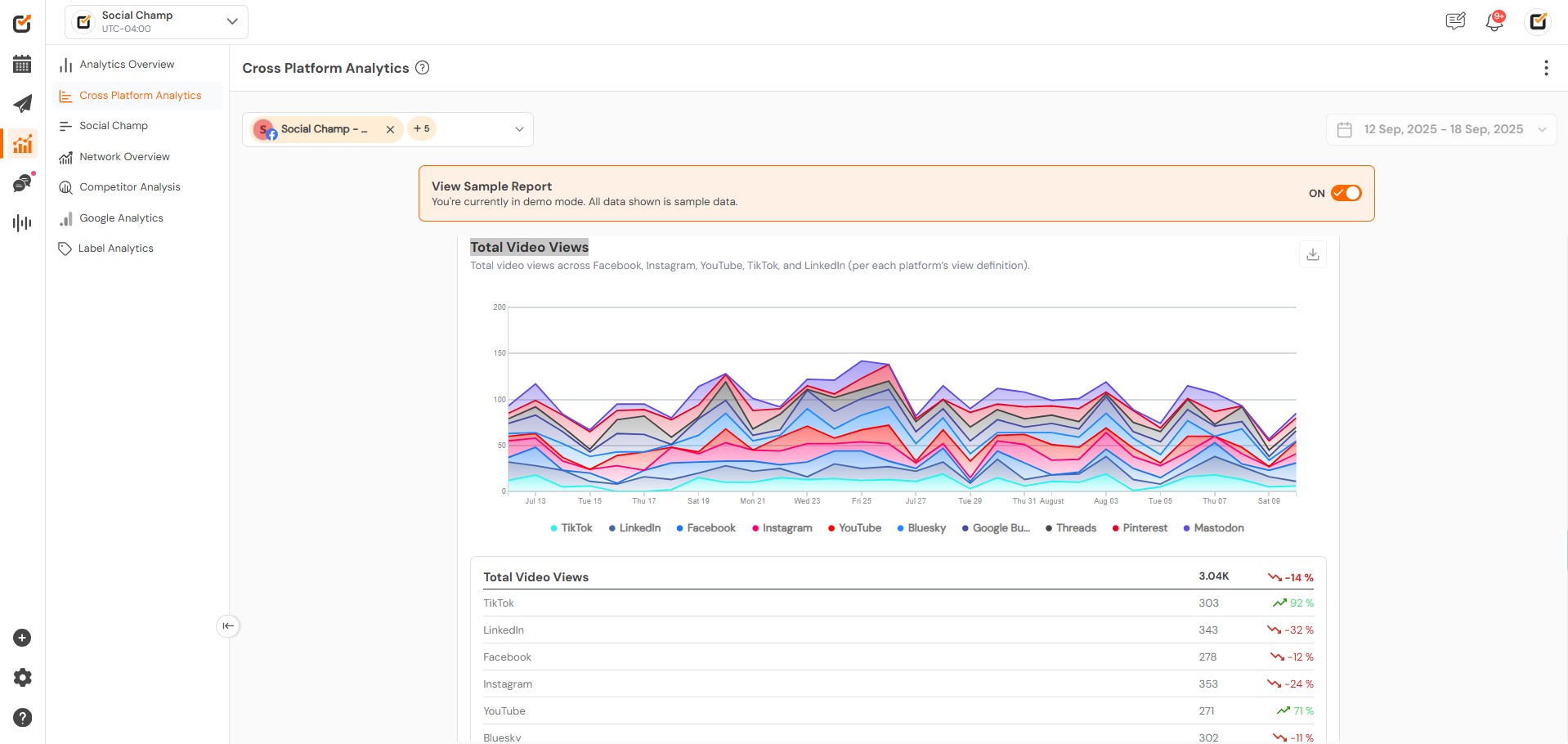
Task: Toggle YouTube series in chart legend
Action: click(854, 528)
